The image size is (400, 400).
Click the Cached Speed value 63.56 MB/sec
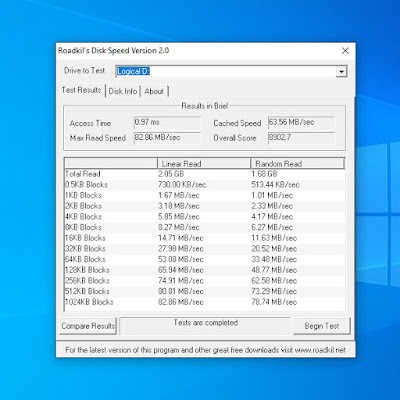[301, 122]
